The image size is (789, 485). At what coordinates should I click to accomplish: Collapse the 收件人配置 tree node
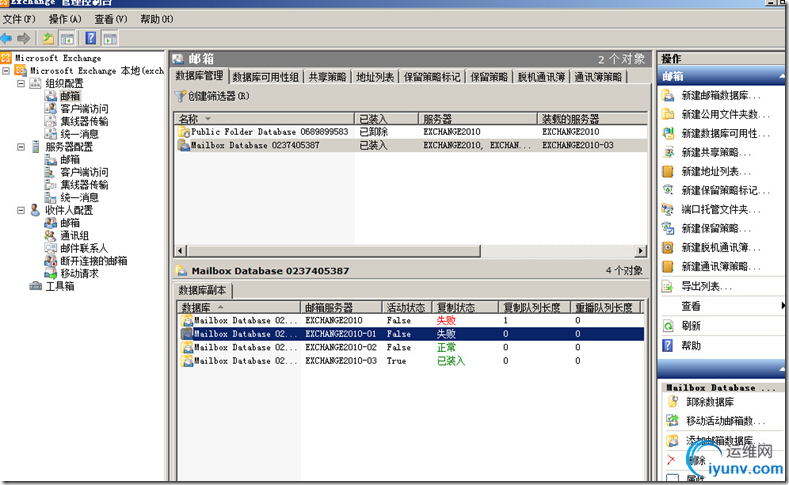pyautogui.click(x=21, y=210)
